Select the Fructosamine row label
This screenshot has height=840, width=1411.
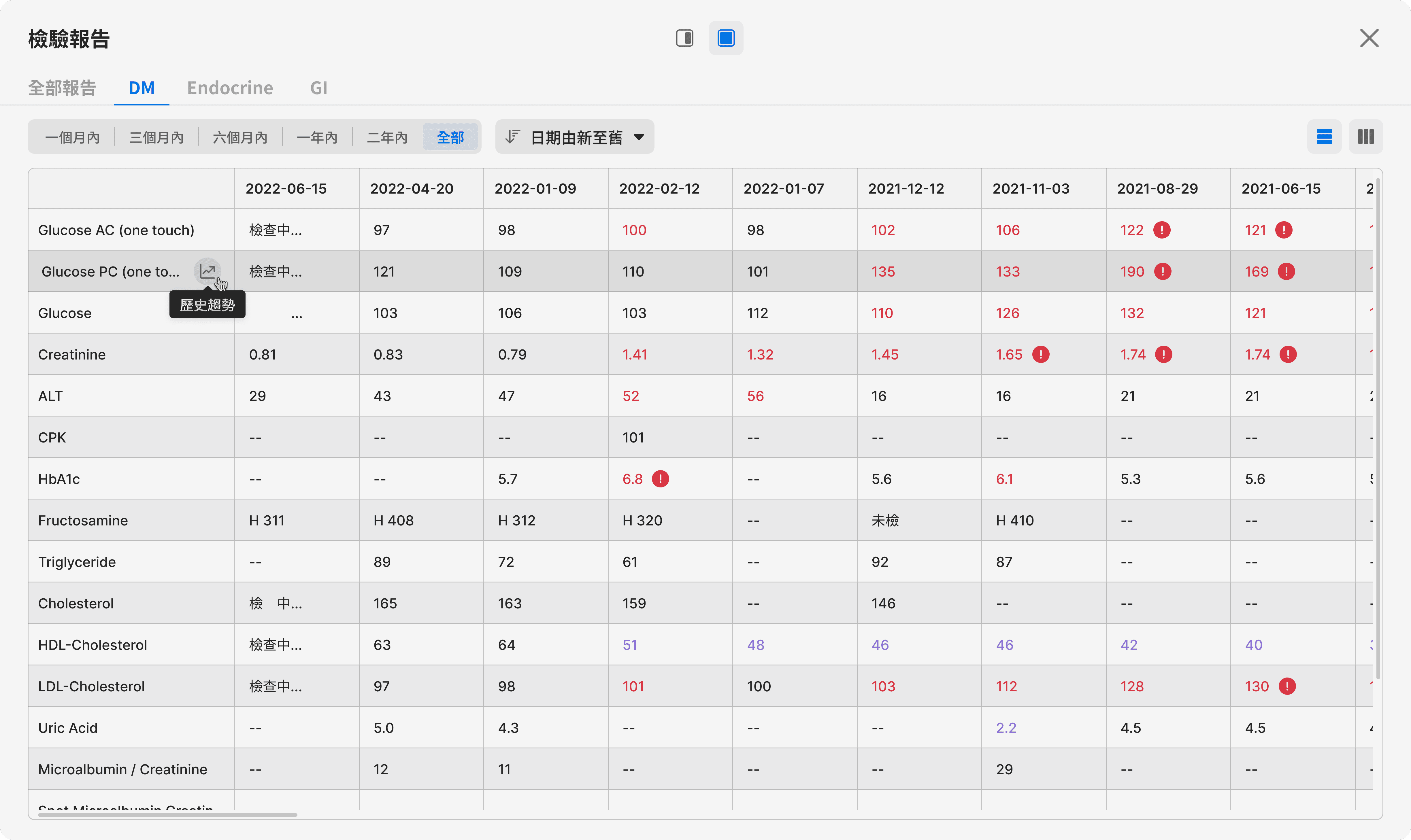click(x=83, y=520)
